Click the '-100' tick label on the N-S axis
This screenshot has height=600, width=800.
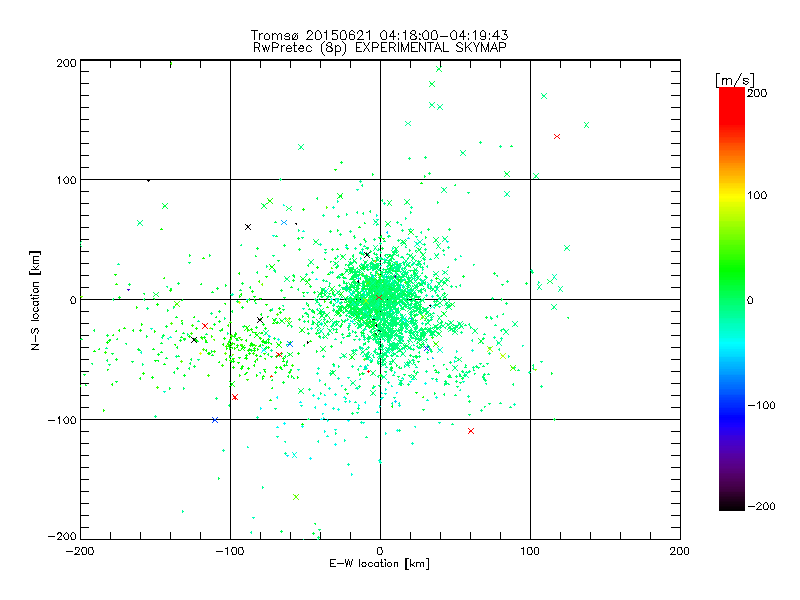62,420
